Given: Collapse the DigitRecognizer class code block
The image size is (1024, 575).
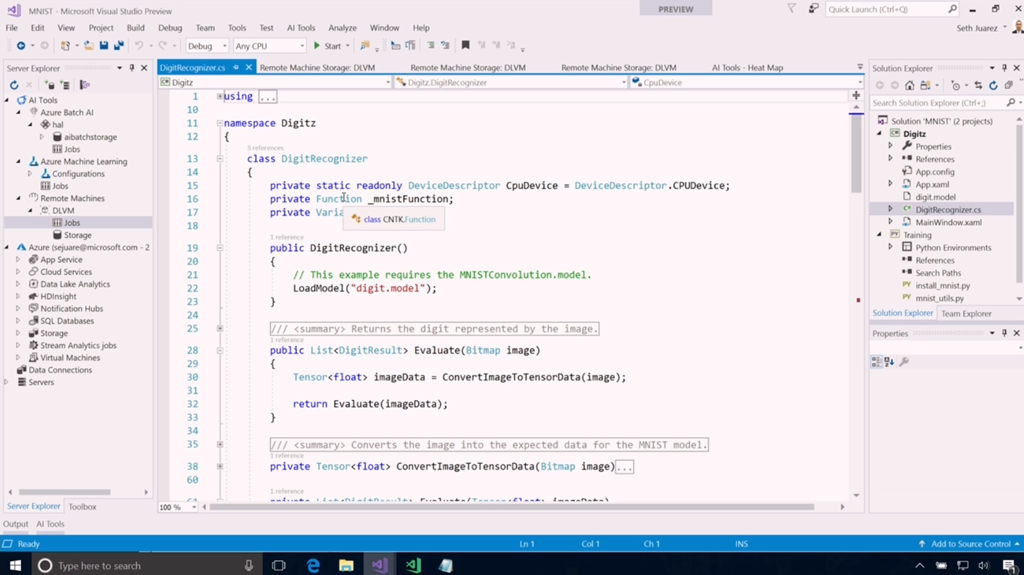Looking at the screenshot, I should click(x=220, y=159).
